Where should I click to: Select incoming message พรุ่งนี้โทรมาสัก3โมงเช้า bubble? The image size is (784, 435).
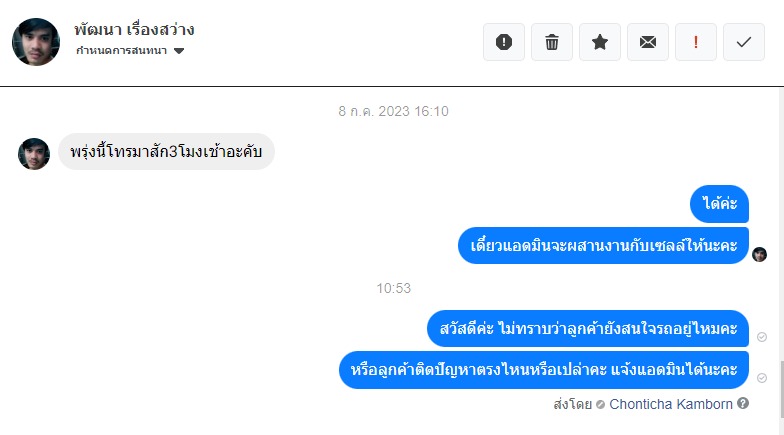[166, 152]
